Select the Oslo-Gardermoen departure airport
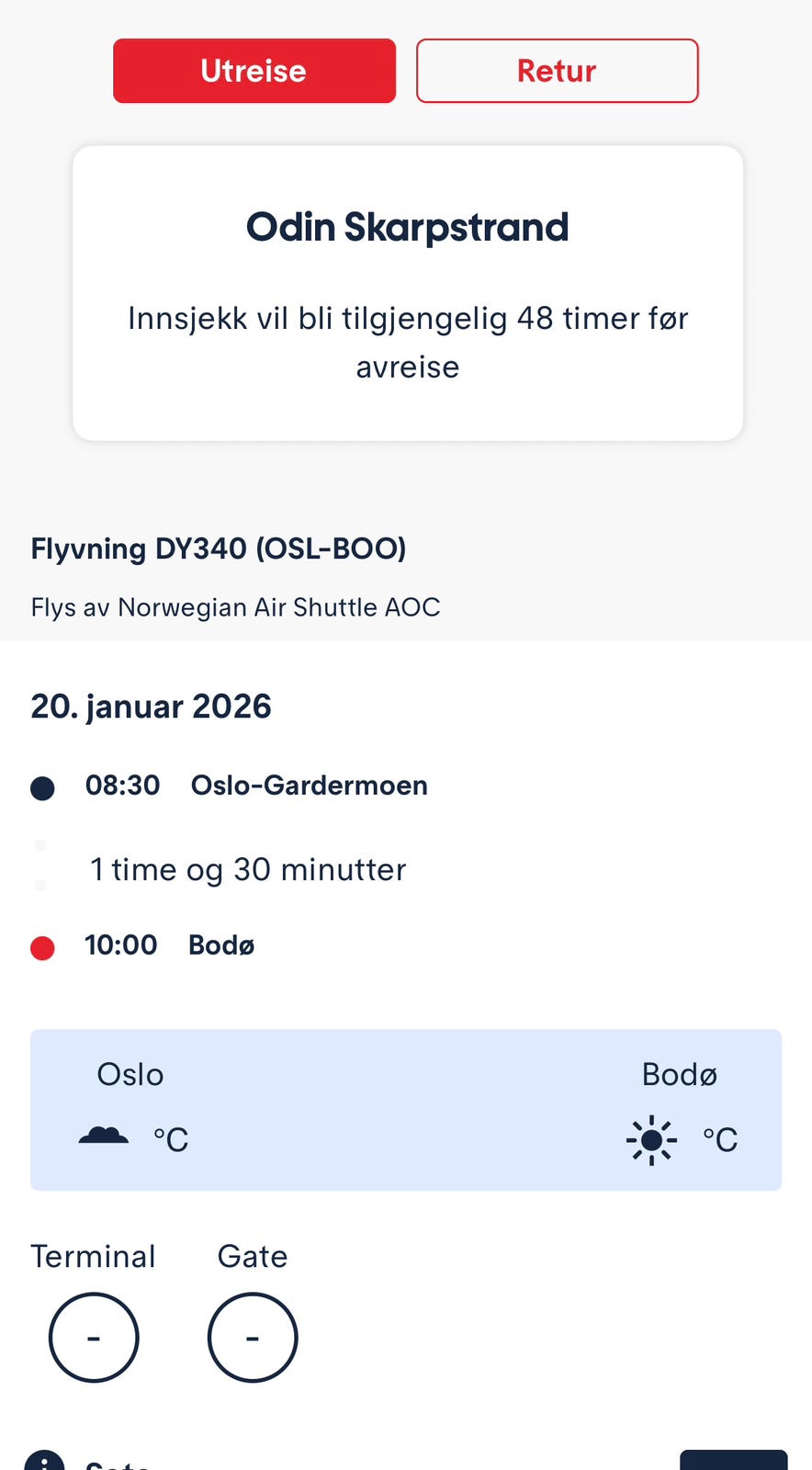 point(309,786)
